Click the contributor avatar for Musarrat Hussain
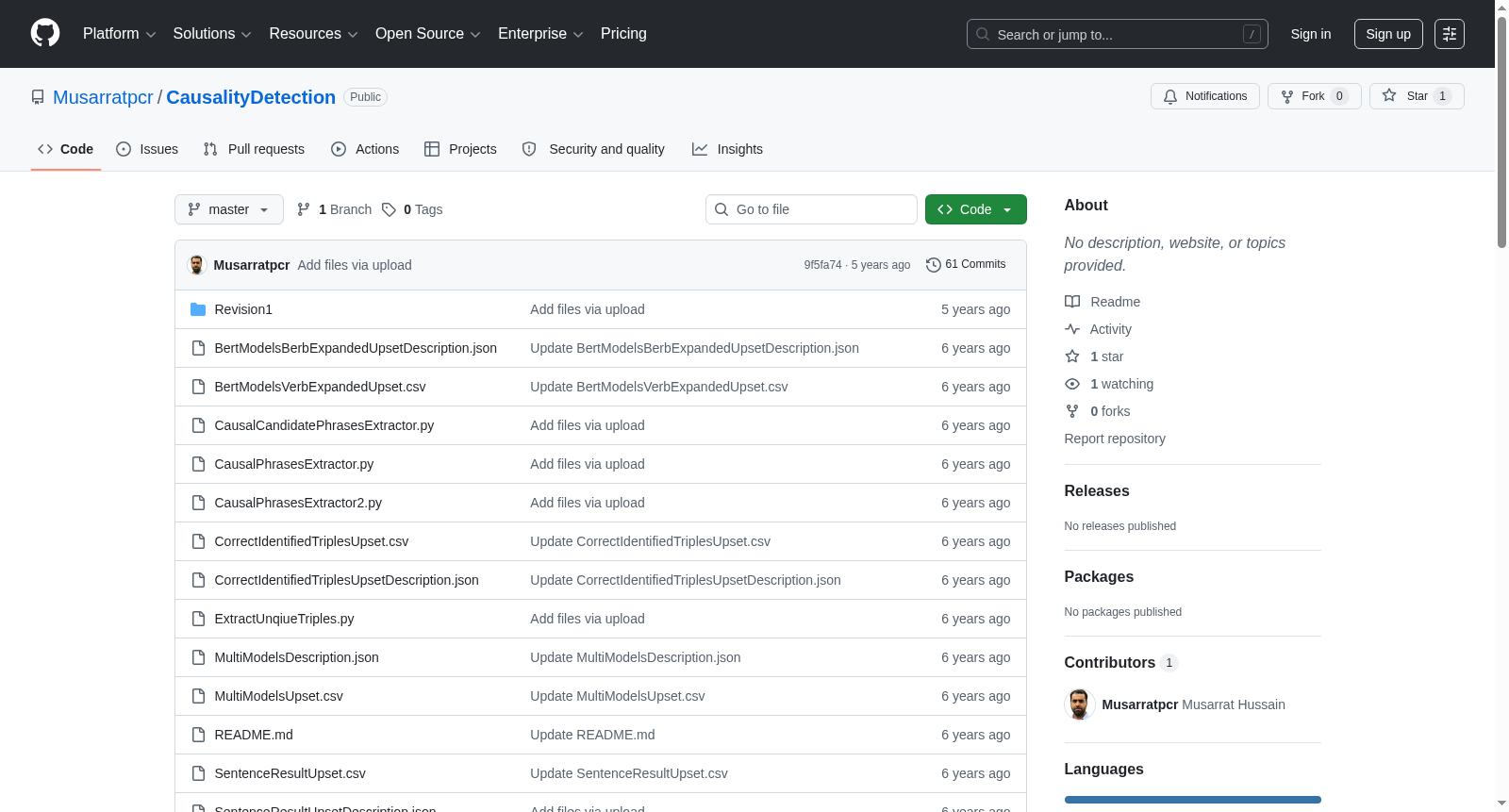Screen dimensions: 1509x812 click(1080, 704)
